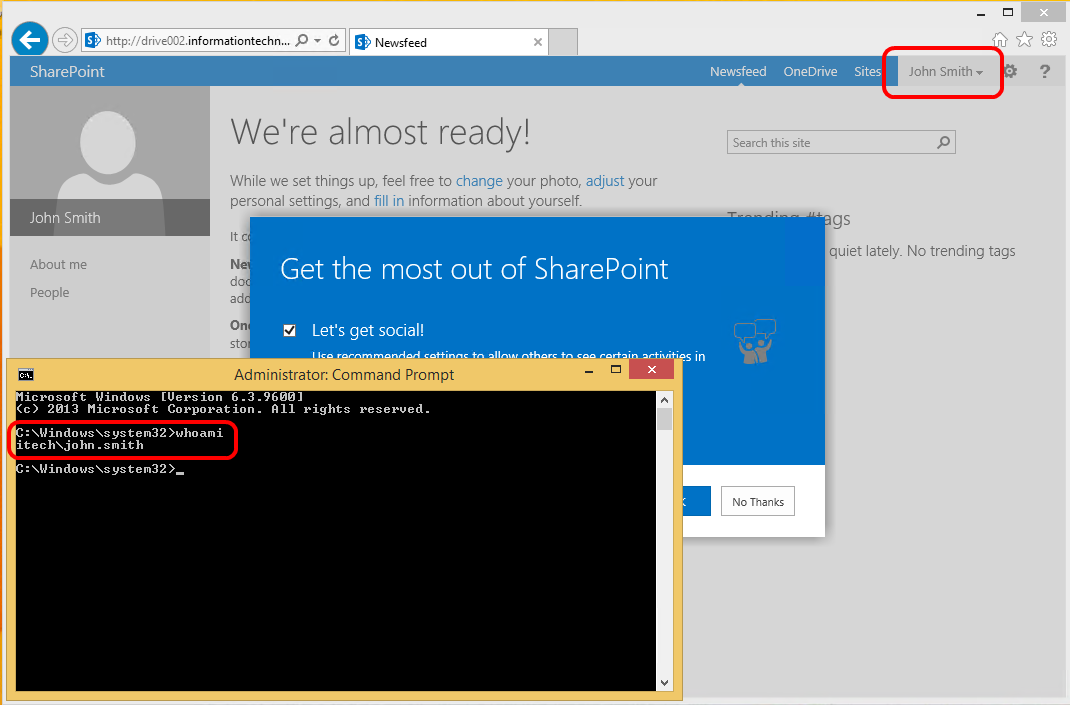Open SharePoint help question mark
The width and height of the screenshot is (1070, 705).
[x=1044, y=71]
